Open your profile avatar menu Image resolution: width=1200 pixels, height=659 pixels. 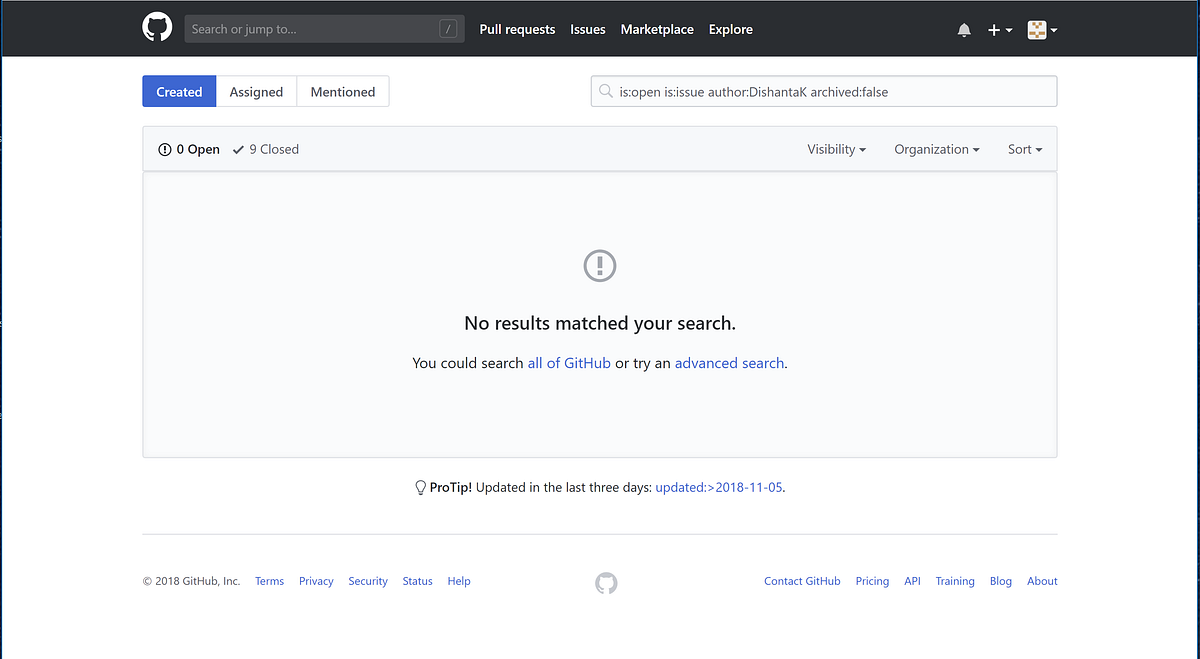1037,29
